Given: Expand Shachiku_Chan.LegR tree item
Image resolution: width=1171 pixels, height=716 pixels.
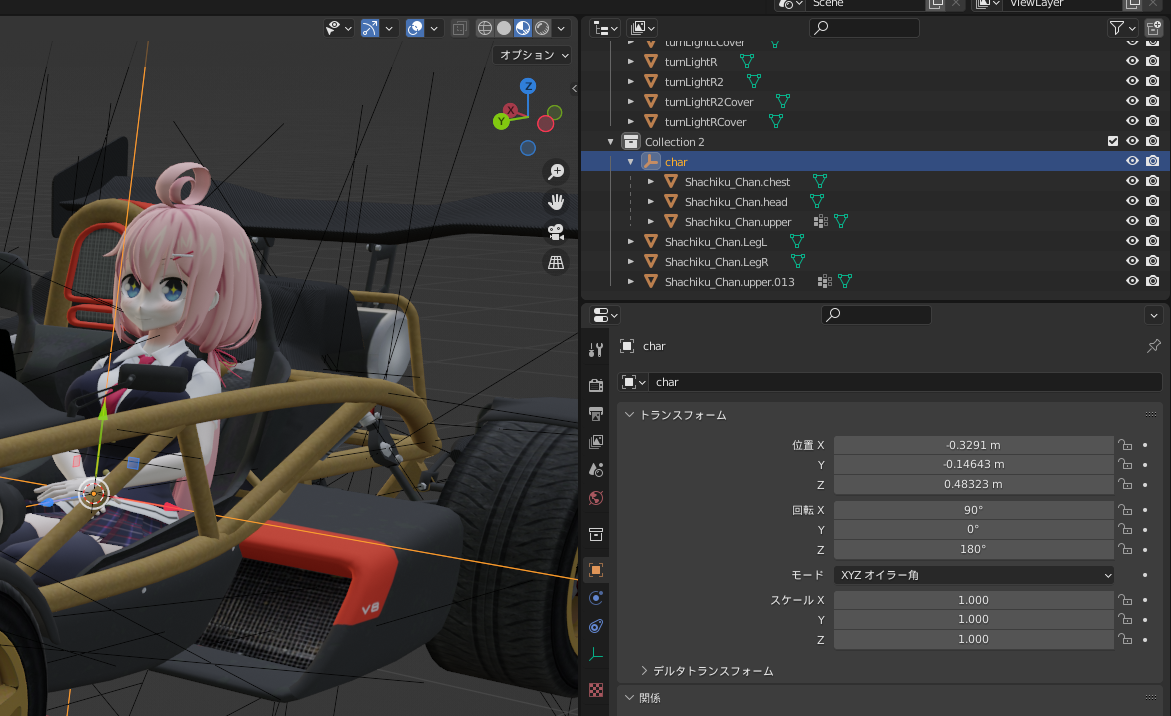Looking at the screenshot, I should pyautogui.click(x=630, y=262).
